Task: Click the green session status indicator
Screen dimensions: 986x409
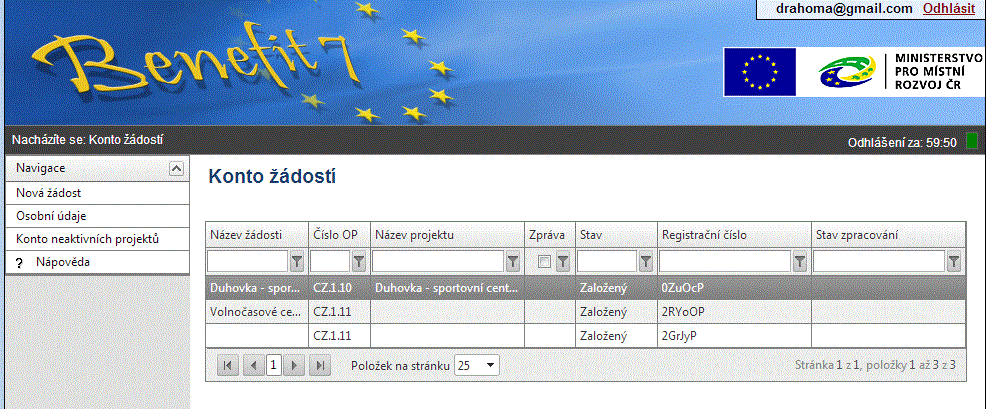Action: (x=972, y=140)
